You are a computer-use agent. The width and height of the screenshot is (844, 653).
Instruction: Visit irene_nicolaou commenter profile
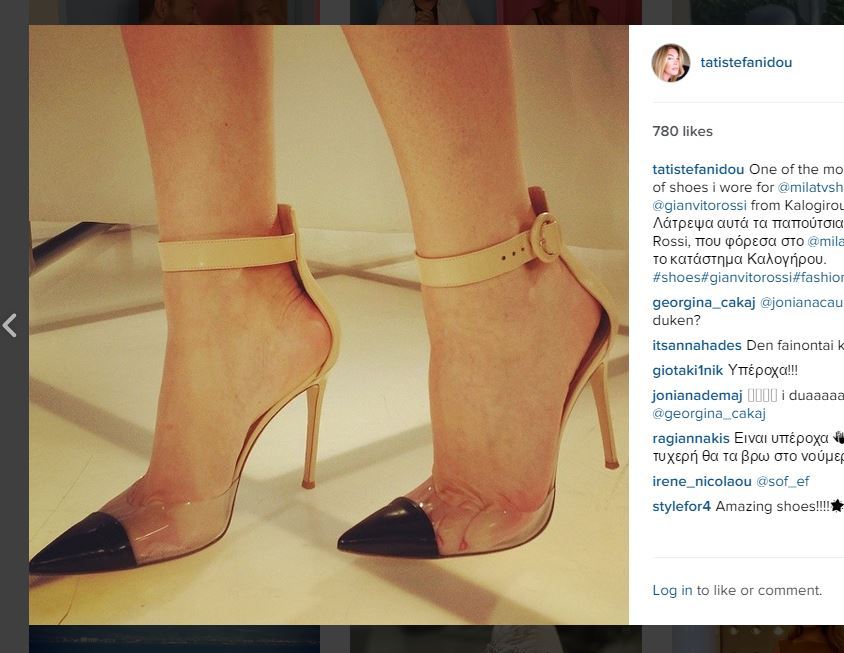pyautogui.click(x=702, y=481)
